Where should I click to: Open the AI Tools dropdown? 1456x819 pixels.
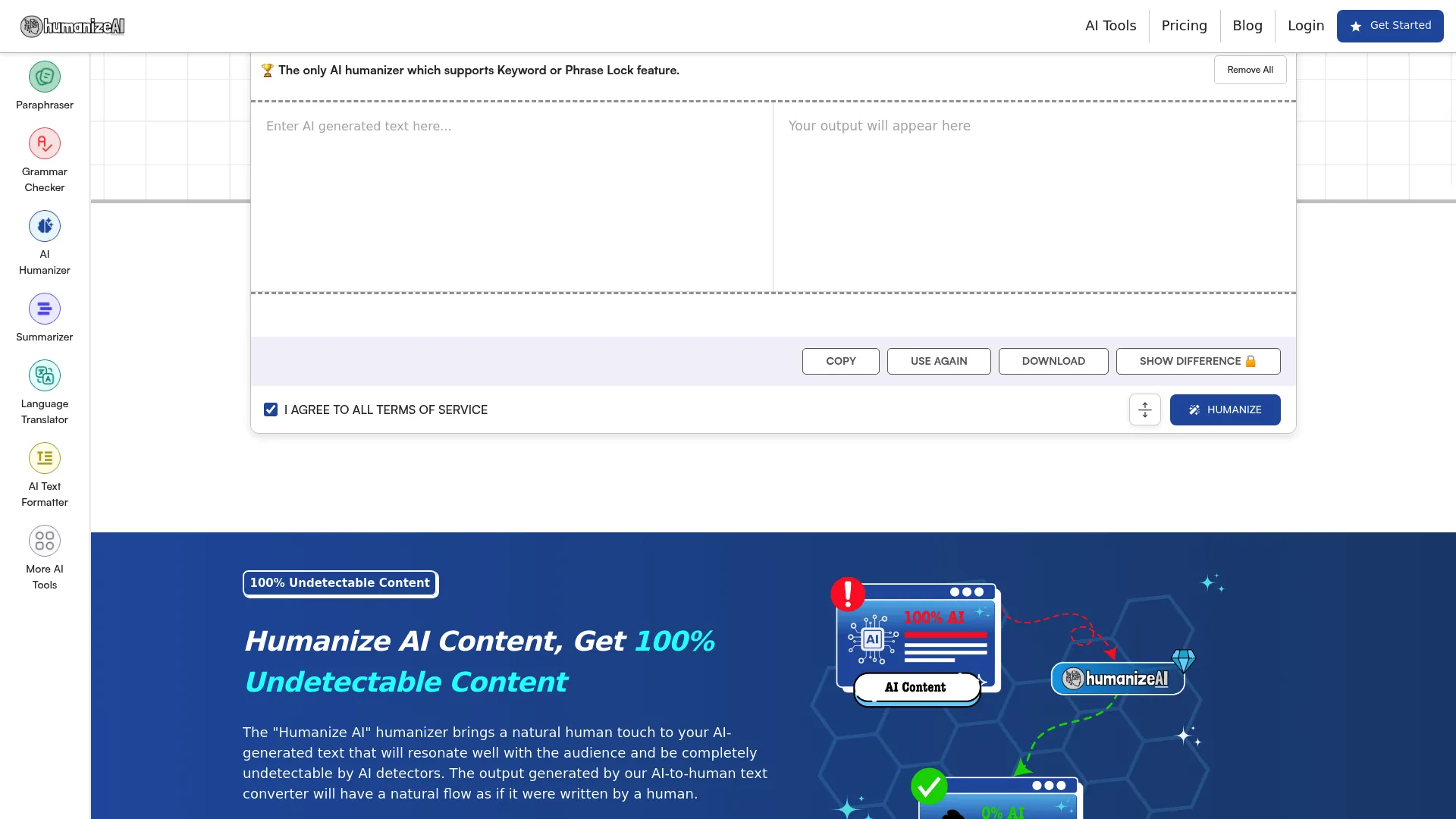click(x=1110, y=25)
